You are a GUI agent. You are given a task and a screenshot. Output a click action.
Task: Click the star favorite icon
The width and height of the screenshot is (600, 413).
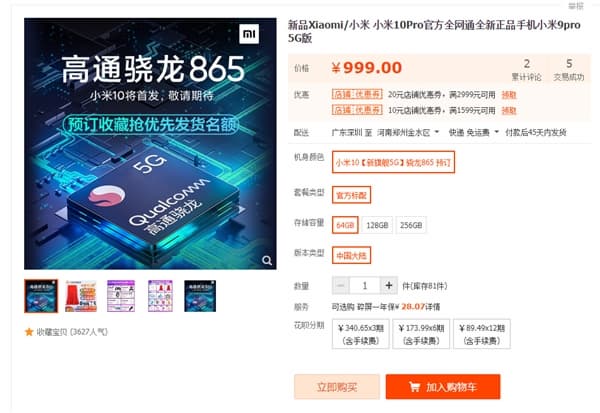point(29,332)
